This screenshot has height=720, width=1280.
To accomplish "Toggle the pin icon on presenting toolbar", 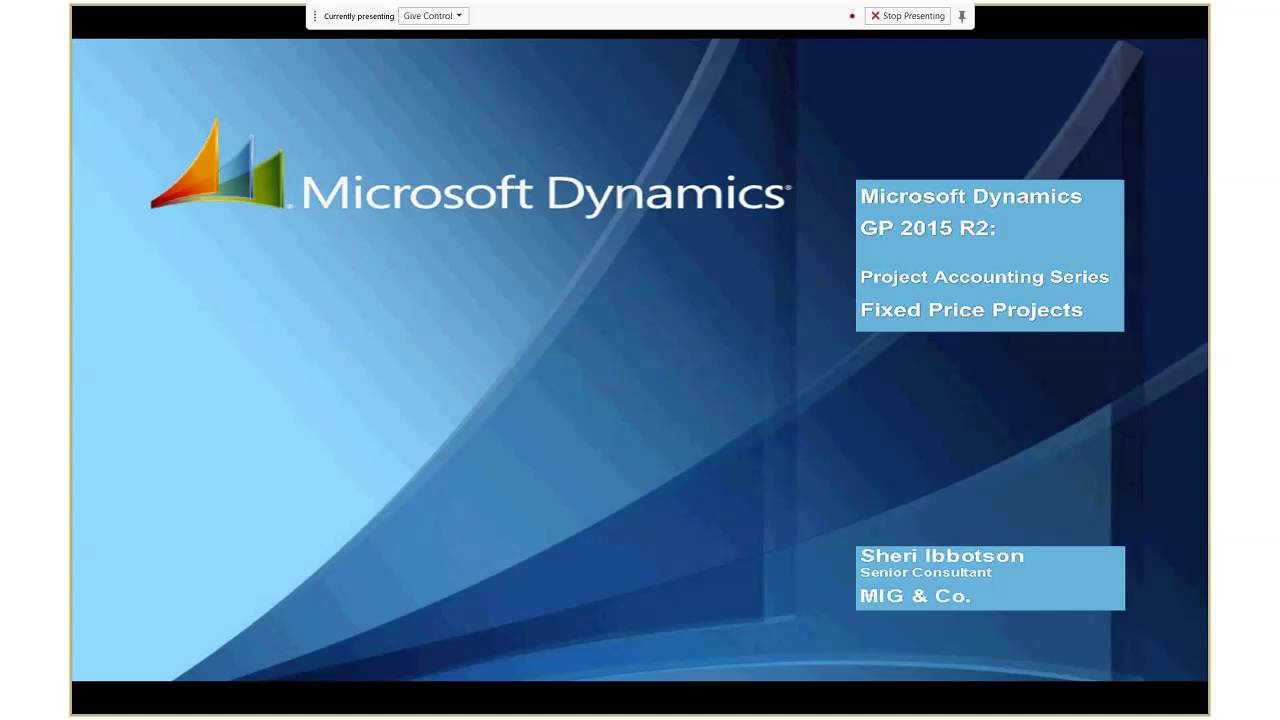I will point(962,16).
